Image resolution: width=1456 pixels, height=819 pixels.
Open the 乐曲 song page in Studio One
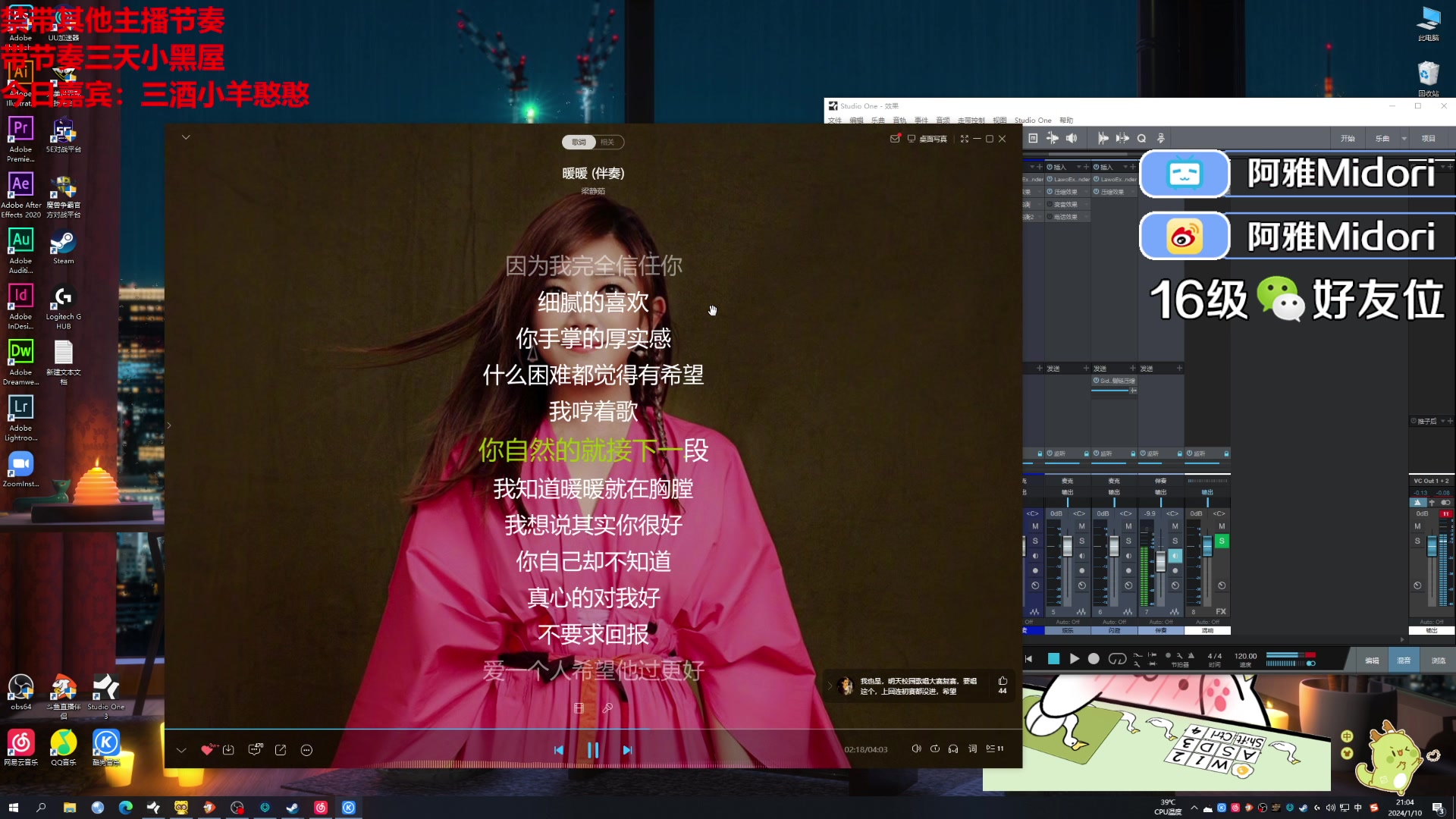click(x=1382, y=138)
